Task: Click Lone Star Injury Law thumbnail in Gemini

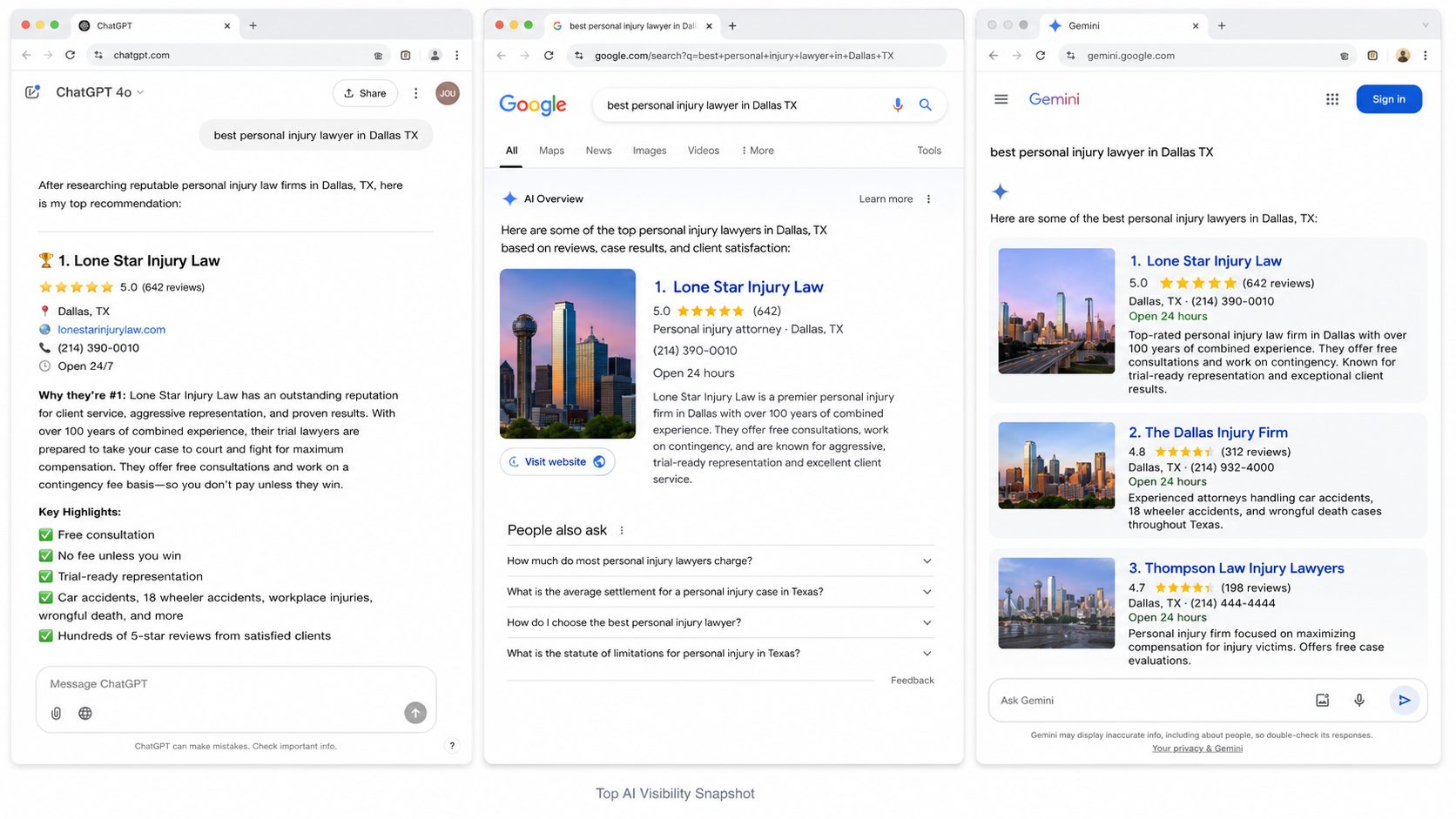Action: pyautogui.click(x=1056, y=312)
